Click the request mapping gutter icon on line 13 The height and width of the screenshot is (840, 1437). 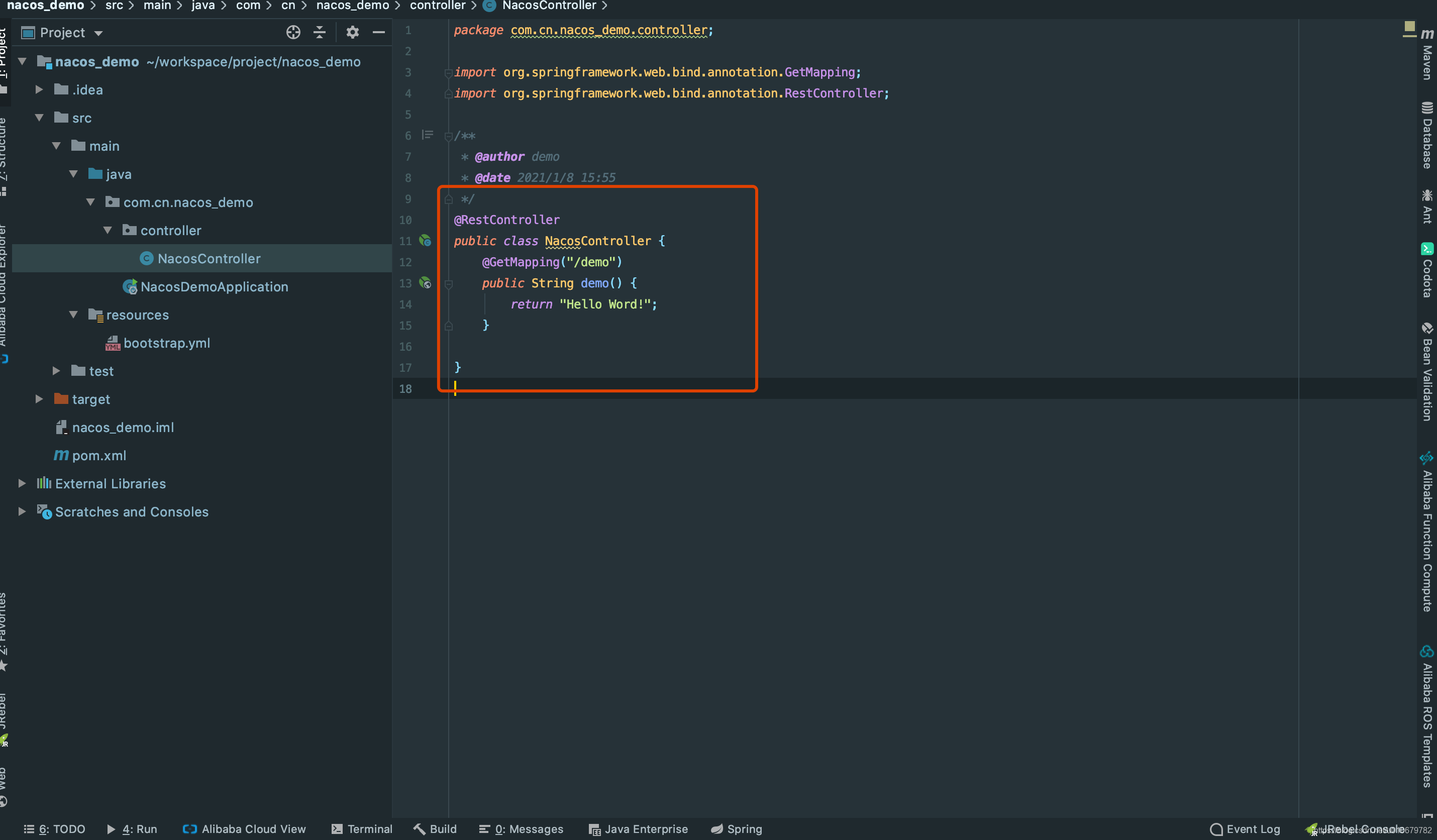click(x=426, y=283)
